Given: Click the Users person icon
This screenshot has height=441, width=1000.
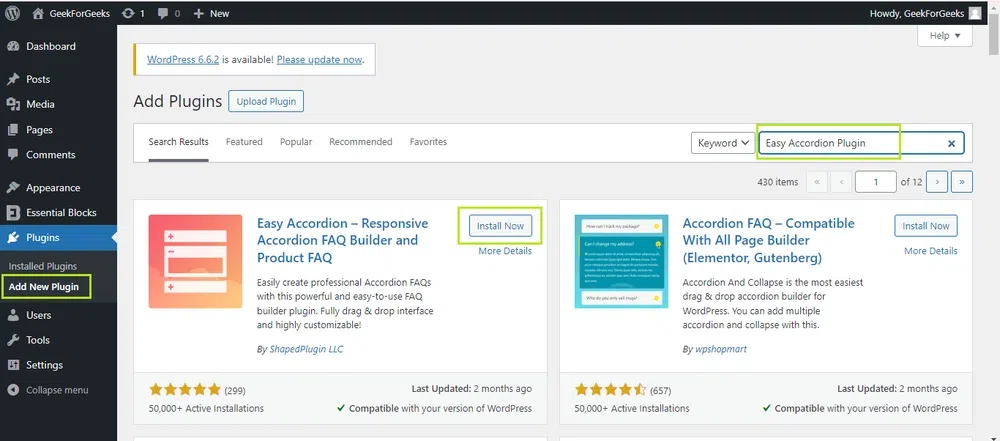Looking at the screenshot, I should tap(13, 315).
